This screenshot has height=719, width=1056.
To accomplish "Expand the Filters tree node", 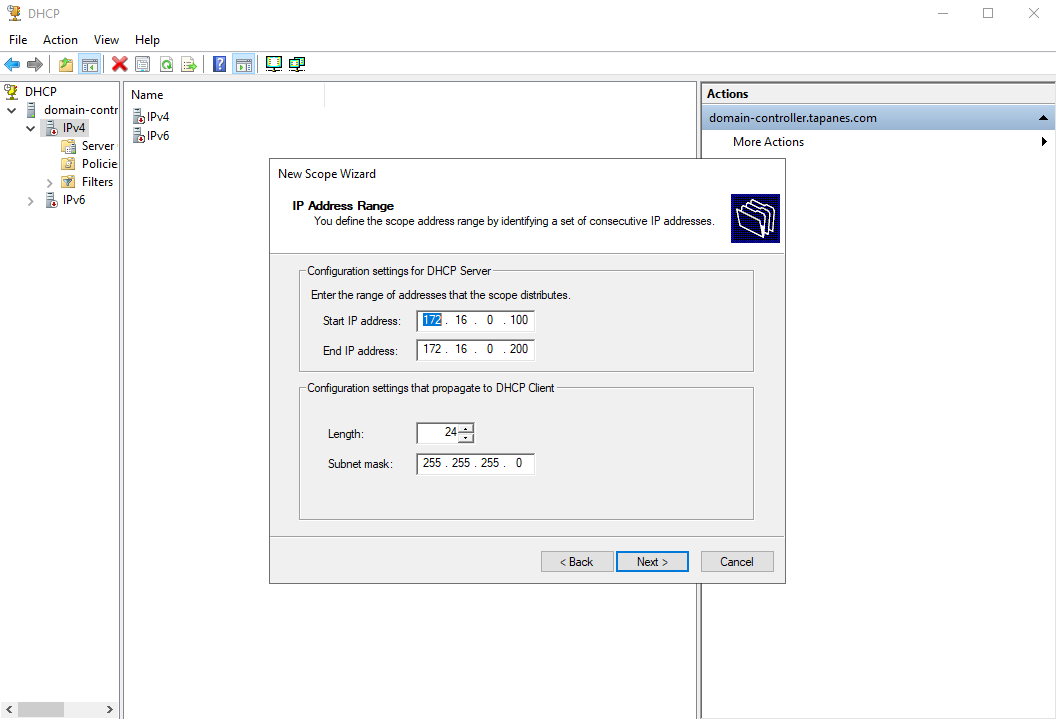I will click(x=50, y=182).
